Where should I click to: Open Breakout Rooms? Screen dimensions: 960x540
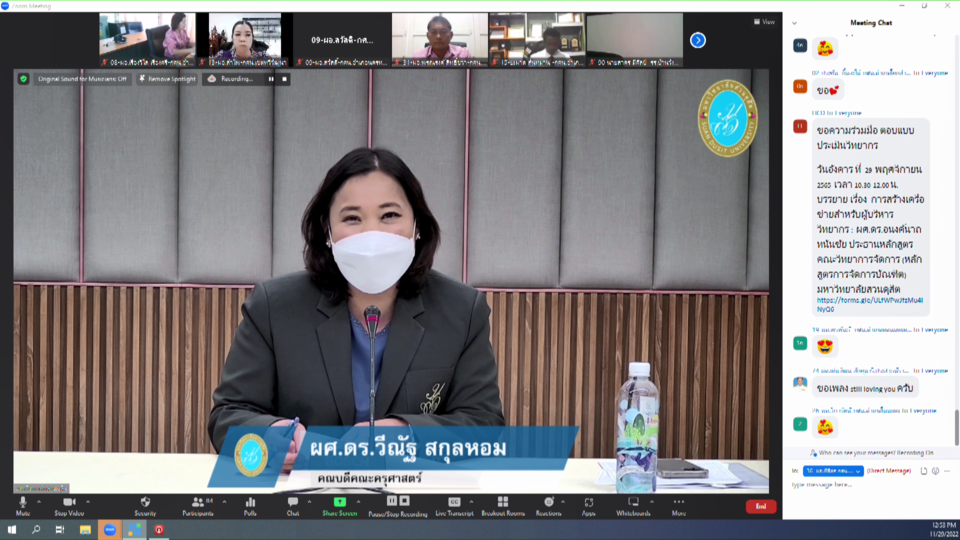click(503, 506)
